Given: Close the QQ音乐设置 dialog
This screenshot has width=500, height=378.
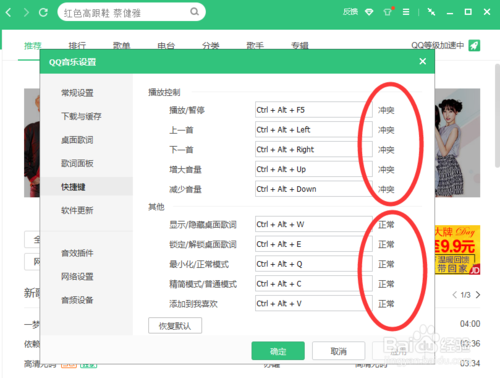Looking at the screenshot, I should pyautogui.click(x=423, y=61).
